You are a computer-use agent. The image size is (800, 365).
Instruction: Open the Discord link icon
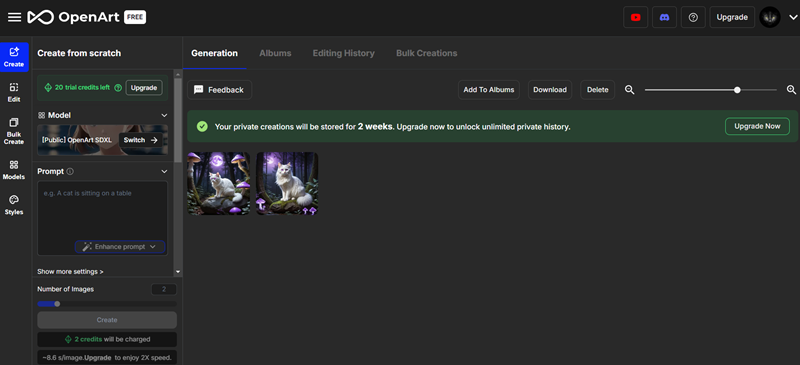pyautogui.click(x=664, y=17)
